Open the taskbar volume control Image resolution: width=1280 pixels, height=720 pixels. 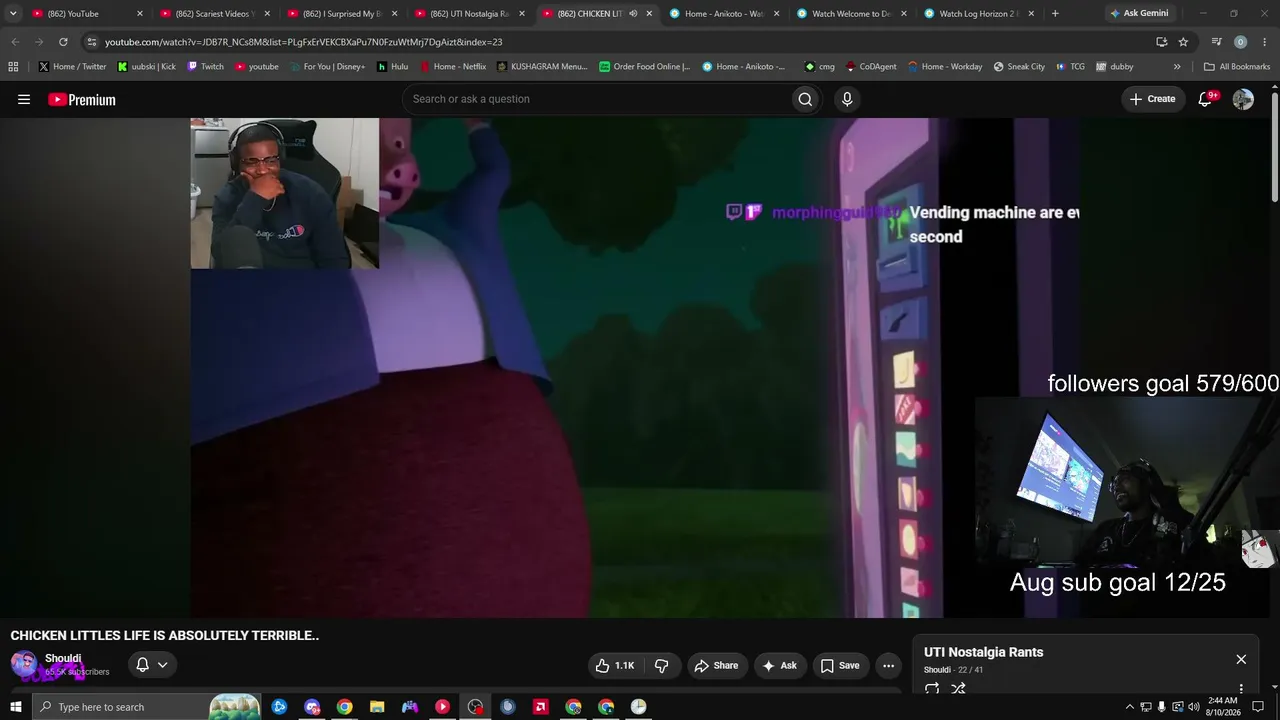(1193, 707)
